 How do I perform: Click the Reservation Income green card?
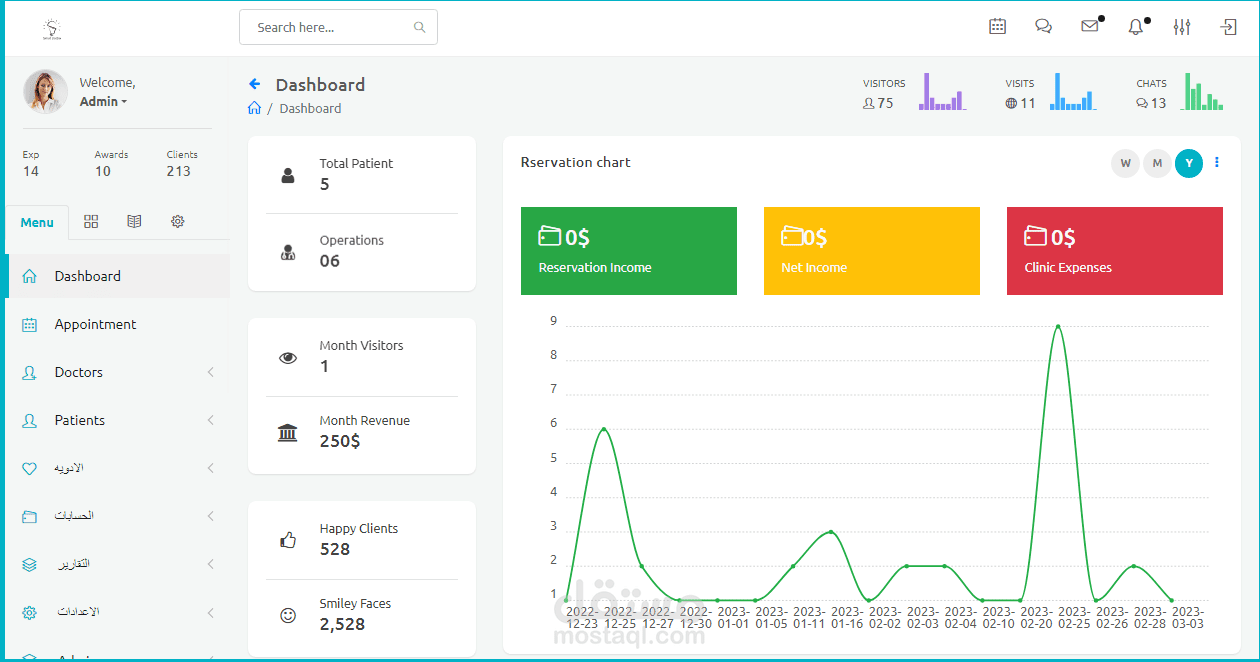(629, 251)
